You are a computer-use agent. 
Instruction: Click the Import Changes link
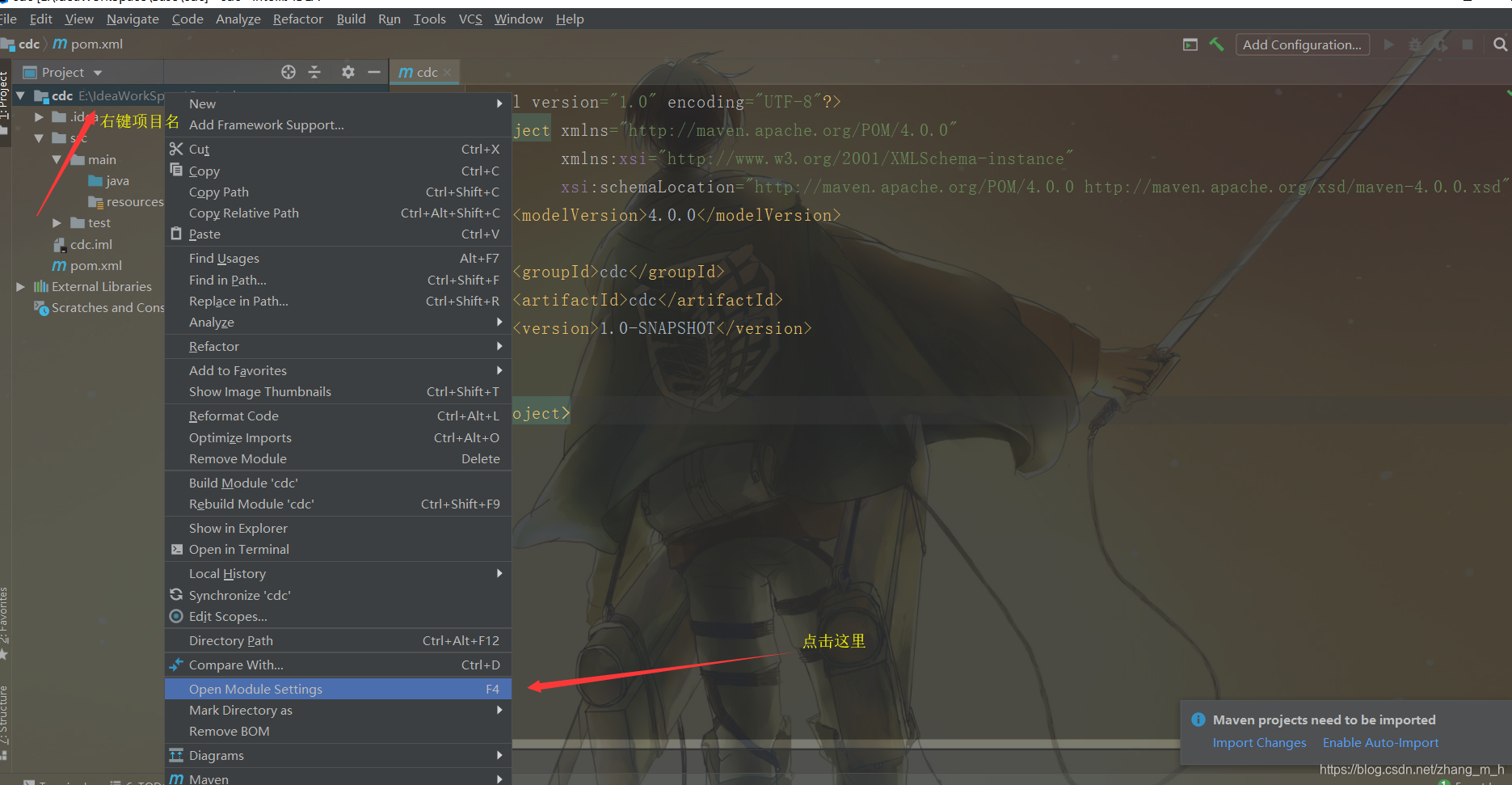(x=1259, y=742)
